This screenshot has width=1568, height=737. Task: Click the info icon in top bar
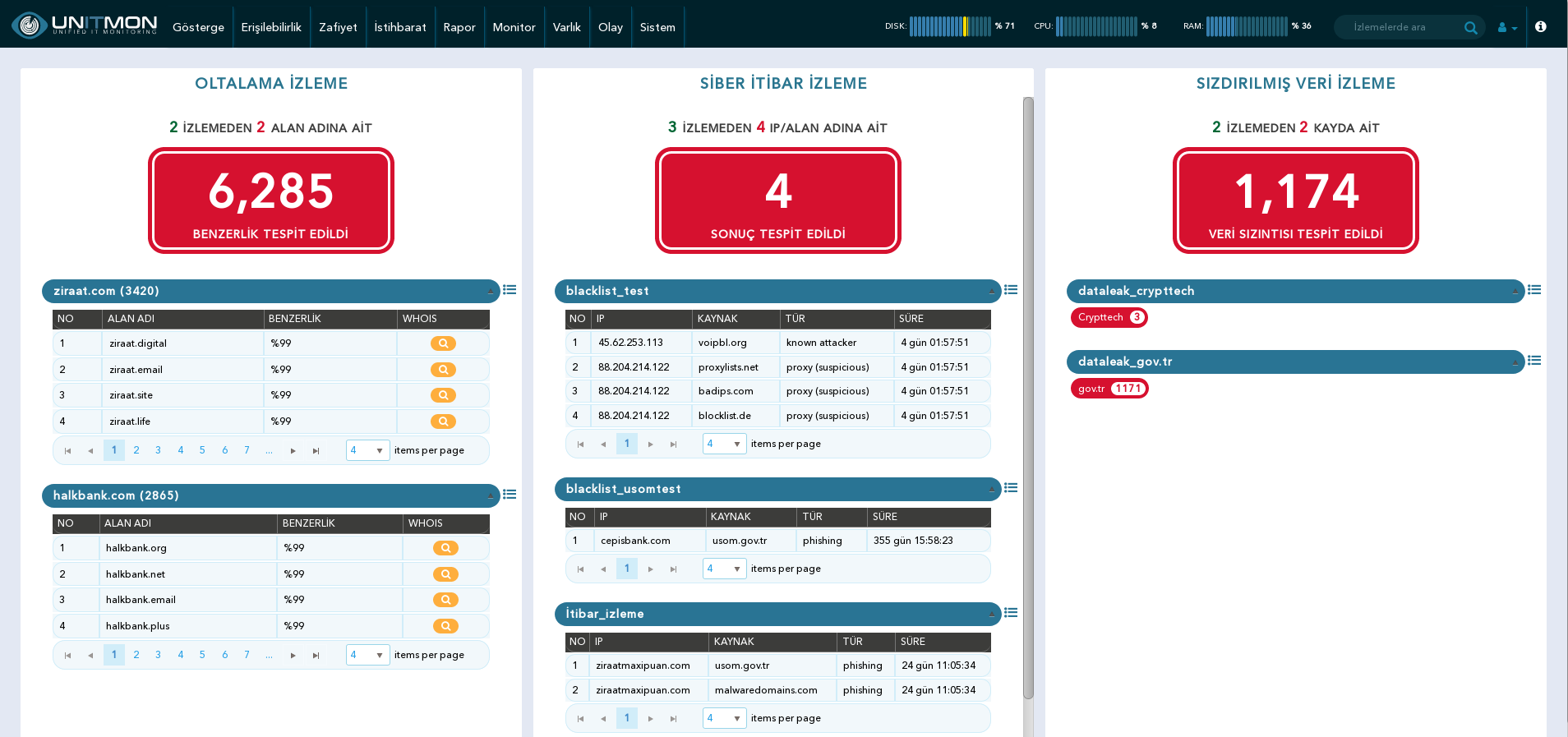[1541, 26]
